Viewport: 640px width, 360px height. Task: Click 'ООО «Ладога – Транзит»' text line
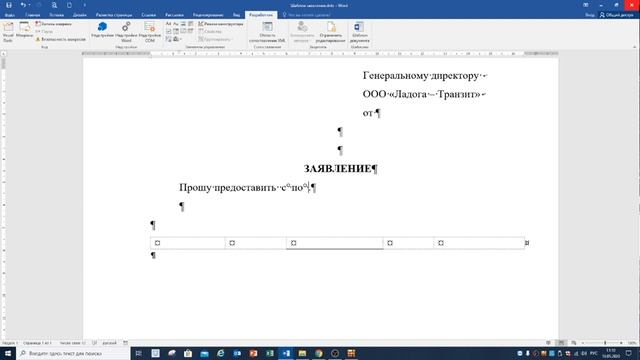422,94
